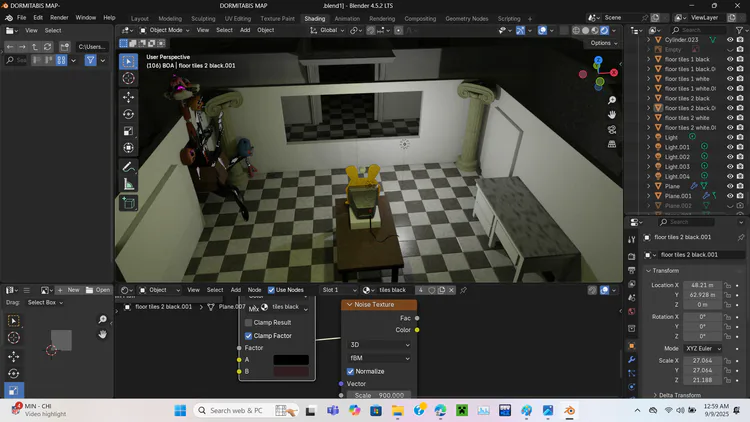Activate the Cursor tool in viewport toolbar

tap(128, 78)
